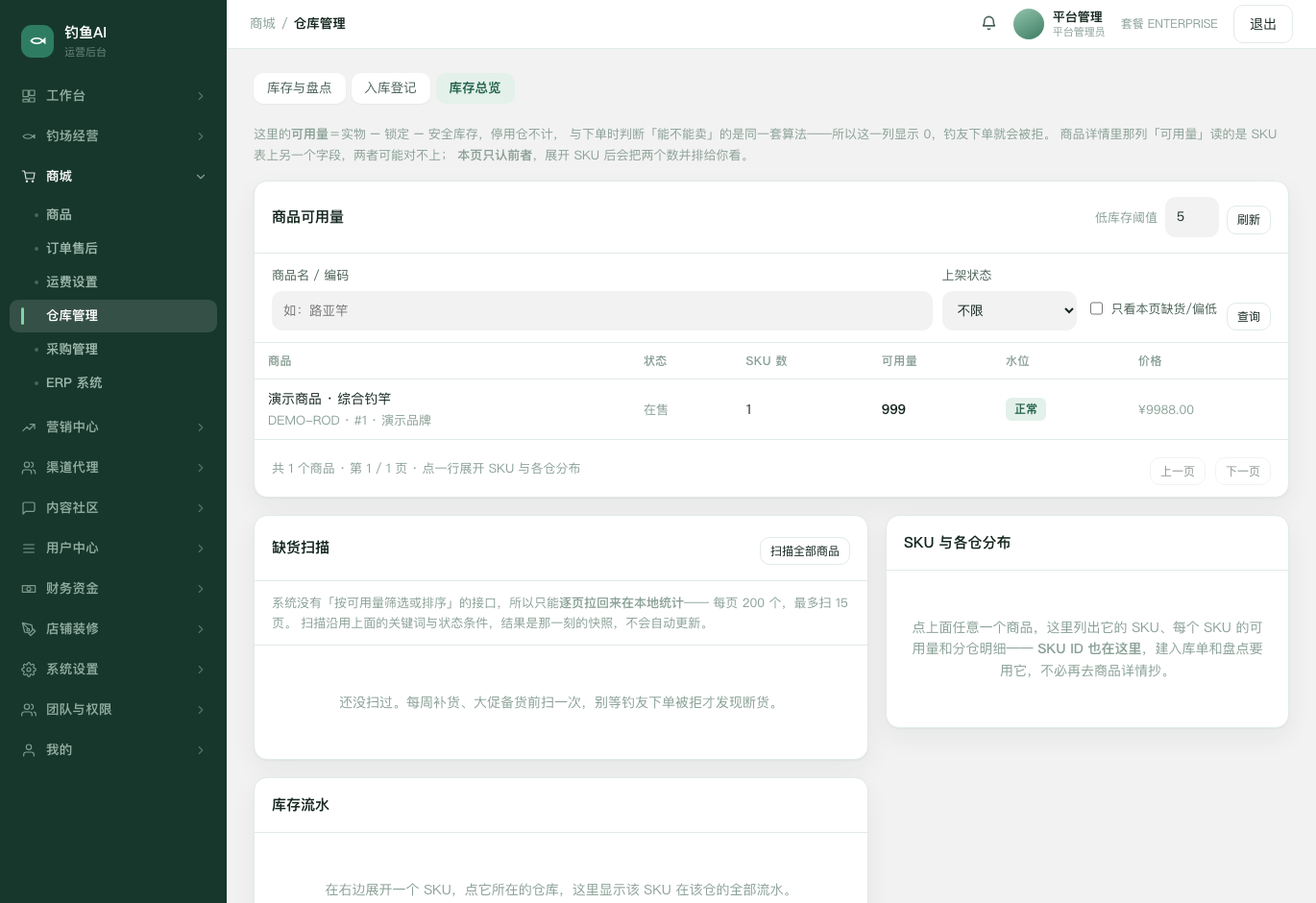Click the user avatar circle
Viewport: 1316px width, 903px height.
[1029, 24]
